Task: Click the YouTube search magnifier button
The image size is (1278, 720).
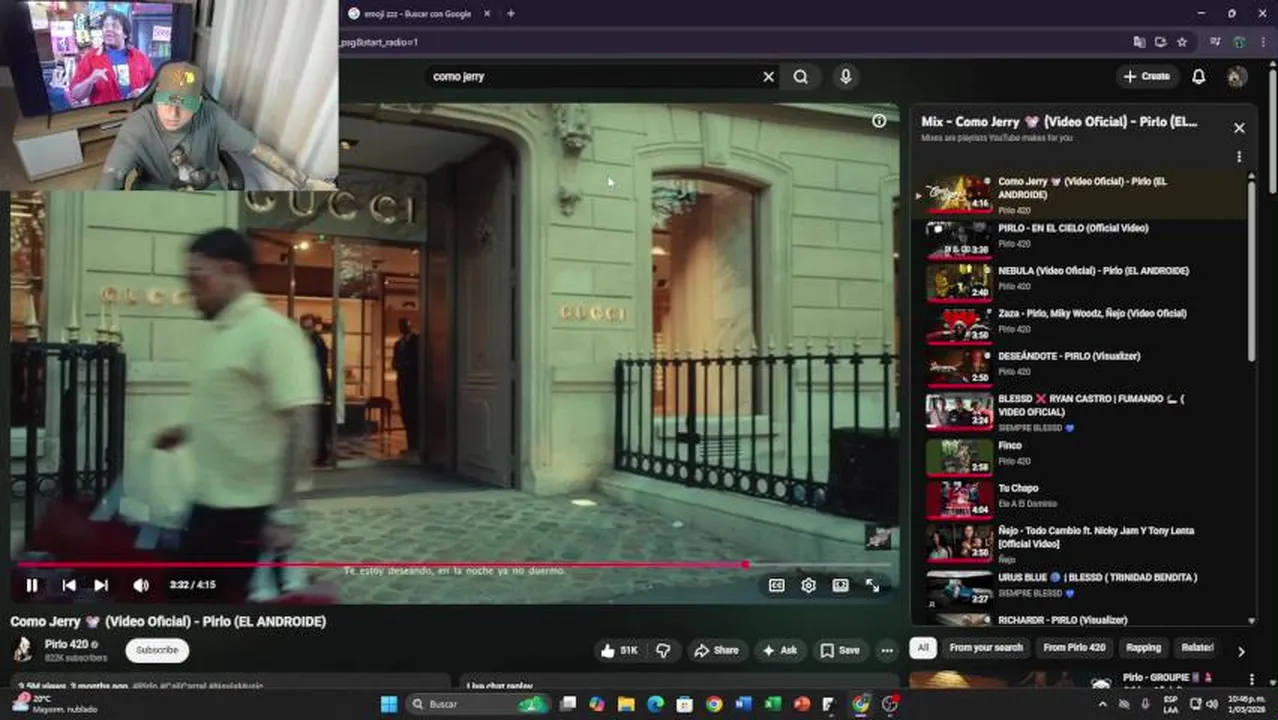Action: (800, 77)
